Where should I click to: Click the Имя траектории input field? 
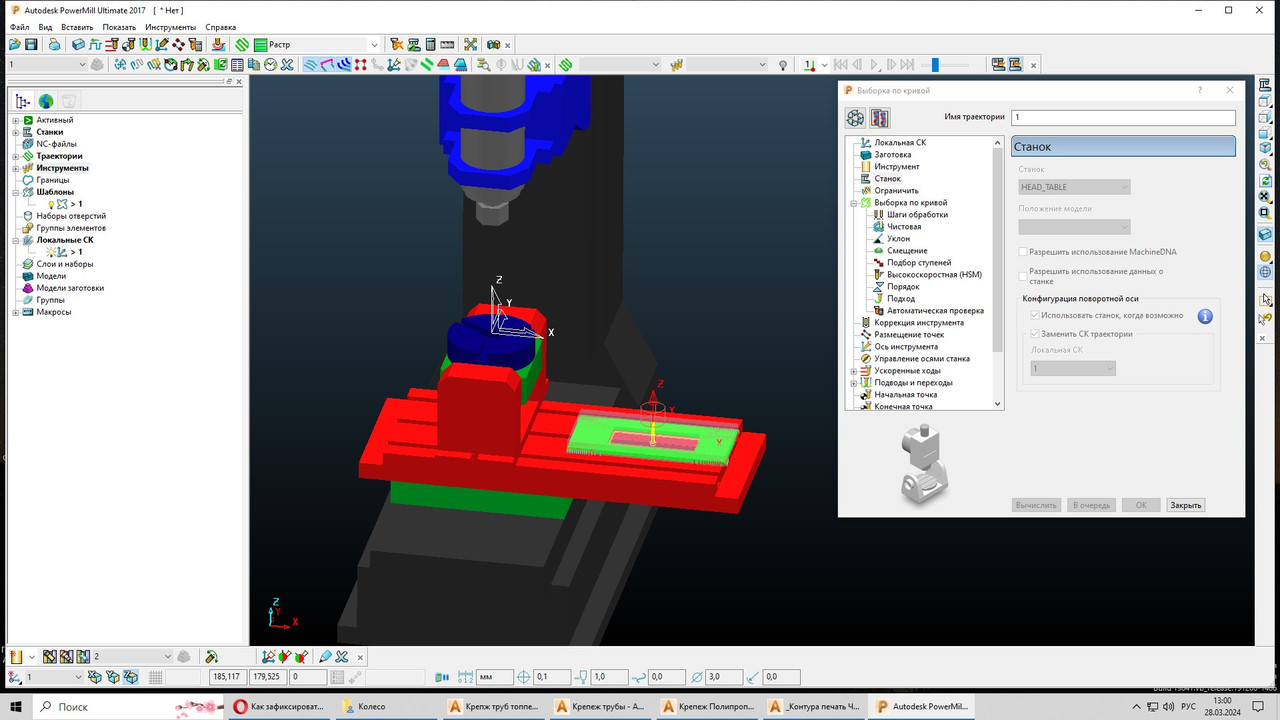(1123, 117)
